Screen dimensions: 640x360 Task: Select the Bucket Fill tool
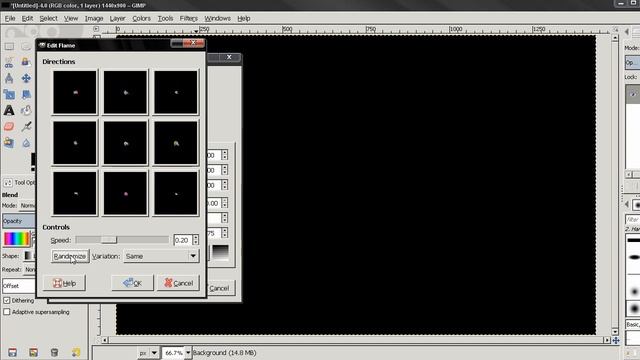(x=26, y=111)
